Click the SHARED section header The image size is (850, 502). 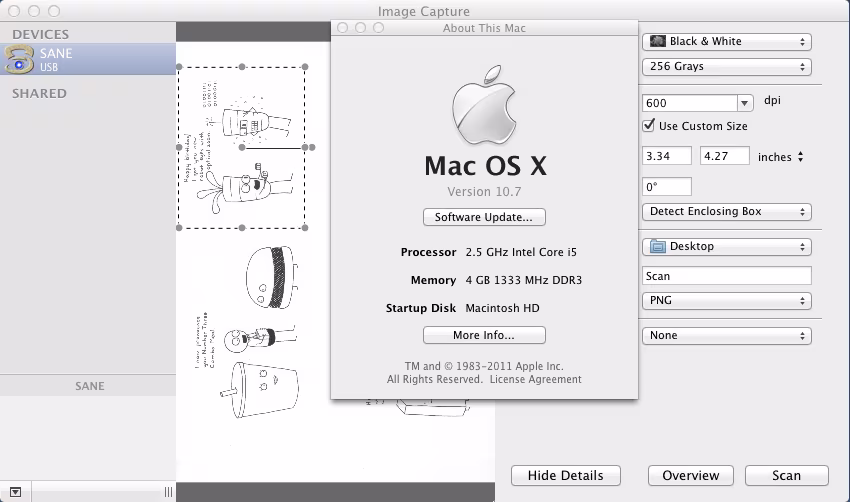(x=40, y=93)
